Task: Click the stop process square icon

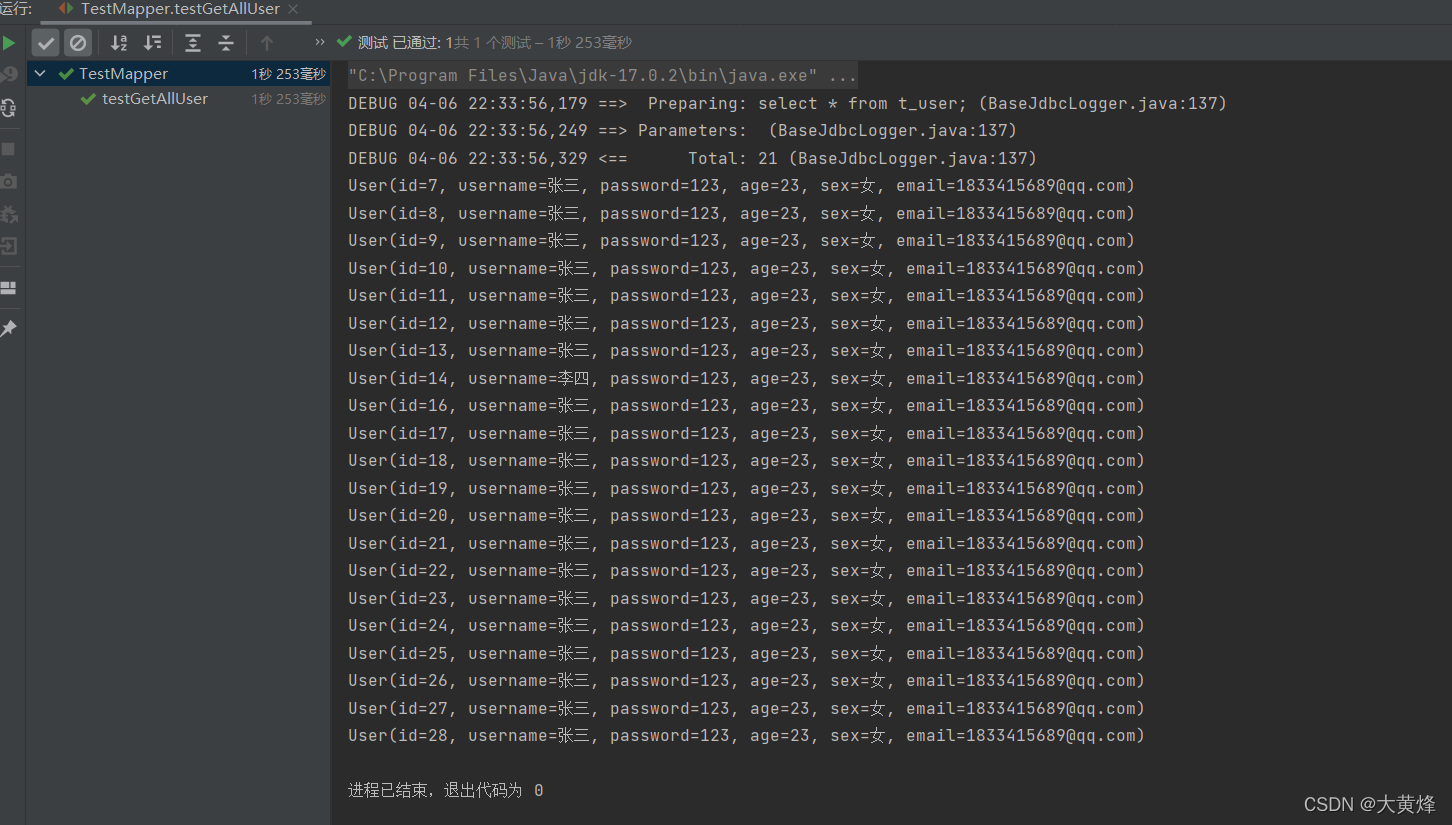Action: click(x=9, y=149)
